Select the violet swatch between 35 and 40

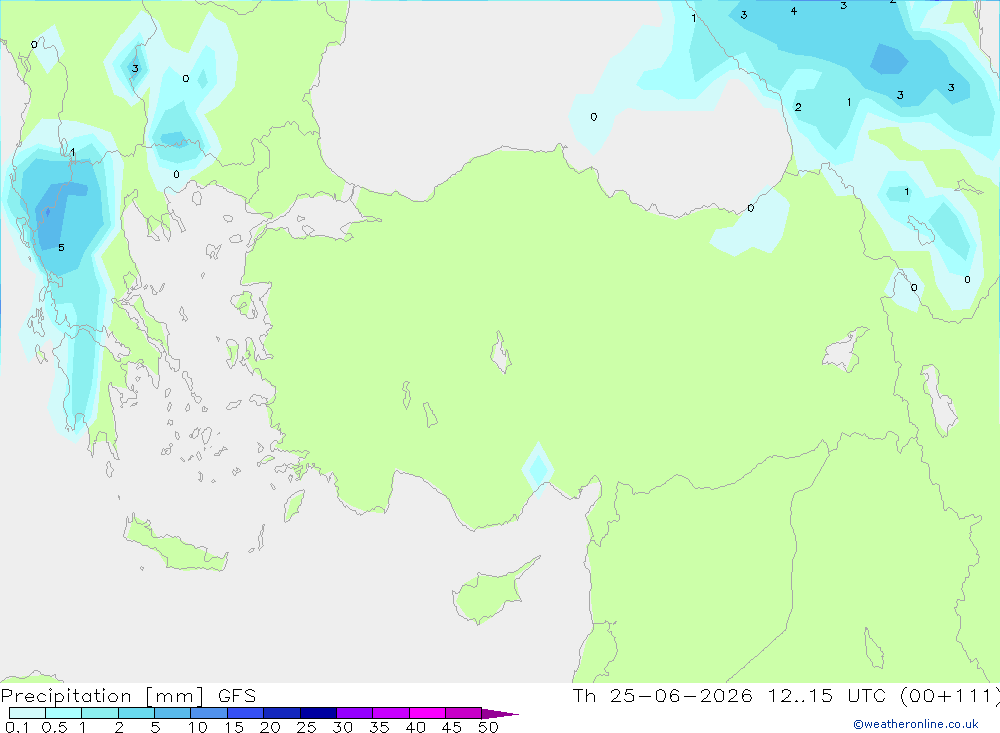(x=390, y=713)
